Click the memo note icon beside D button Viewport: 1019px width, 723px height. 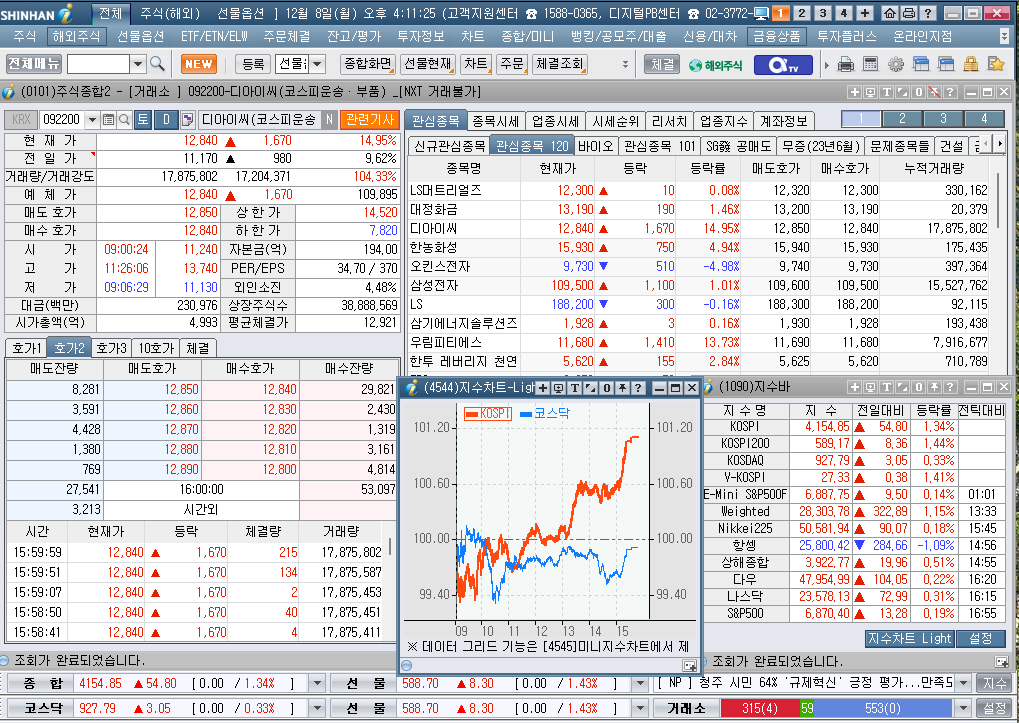(188, 120)
